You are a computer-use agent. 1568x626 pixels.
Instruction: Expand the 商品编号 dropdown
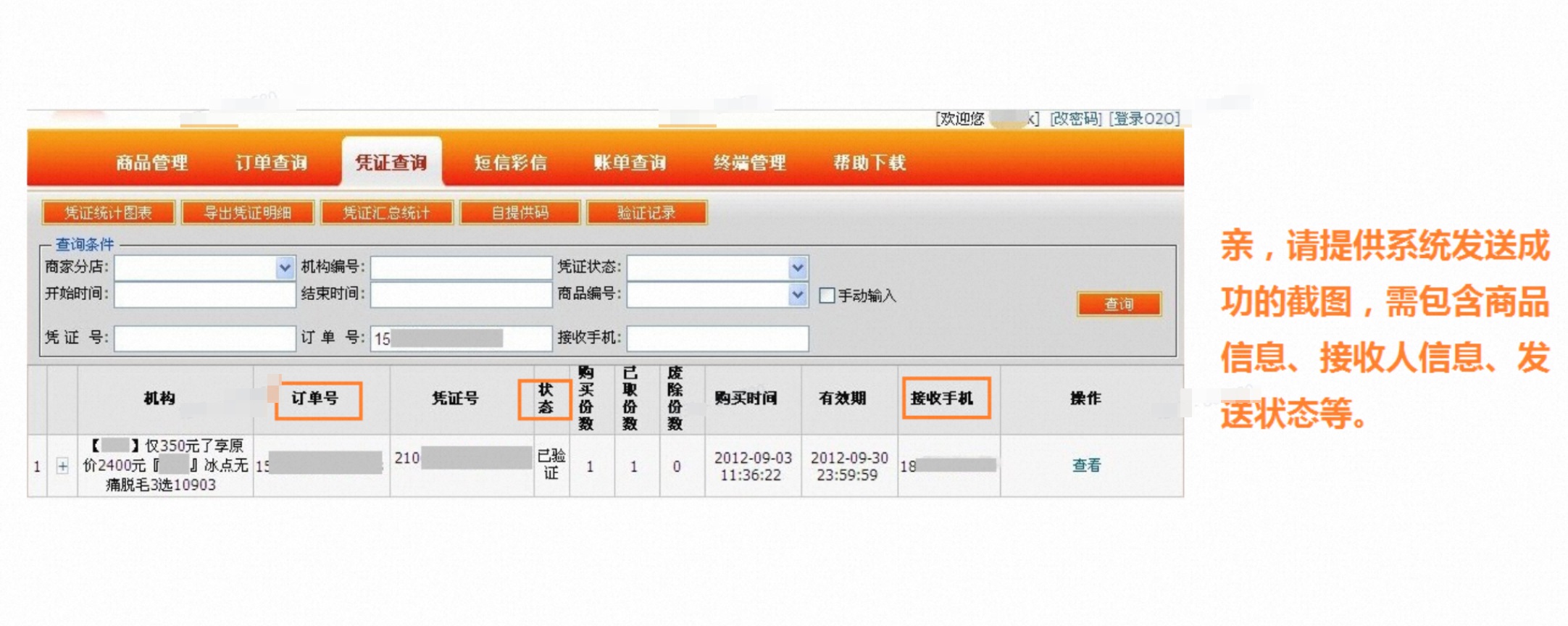[x=798, y=295]
